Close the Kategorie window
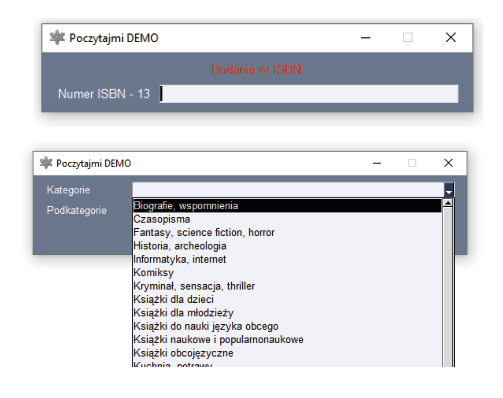 pyautogui.click(x=448, y=163)
